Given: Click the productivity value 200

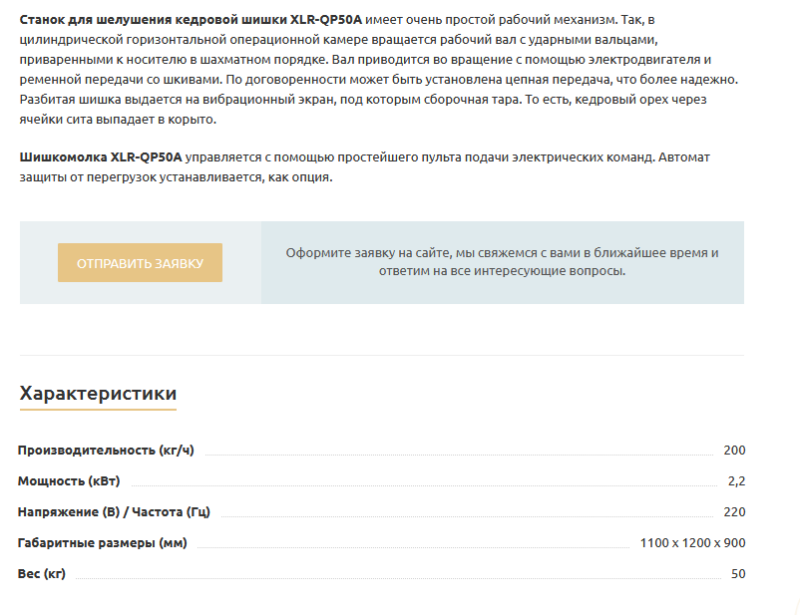Looking at the screenshot, I should point(734,450).
